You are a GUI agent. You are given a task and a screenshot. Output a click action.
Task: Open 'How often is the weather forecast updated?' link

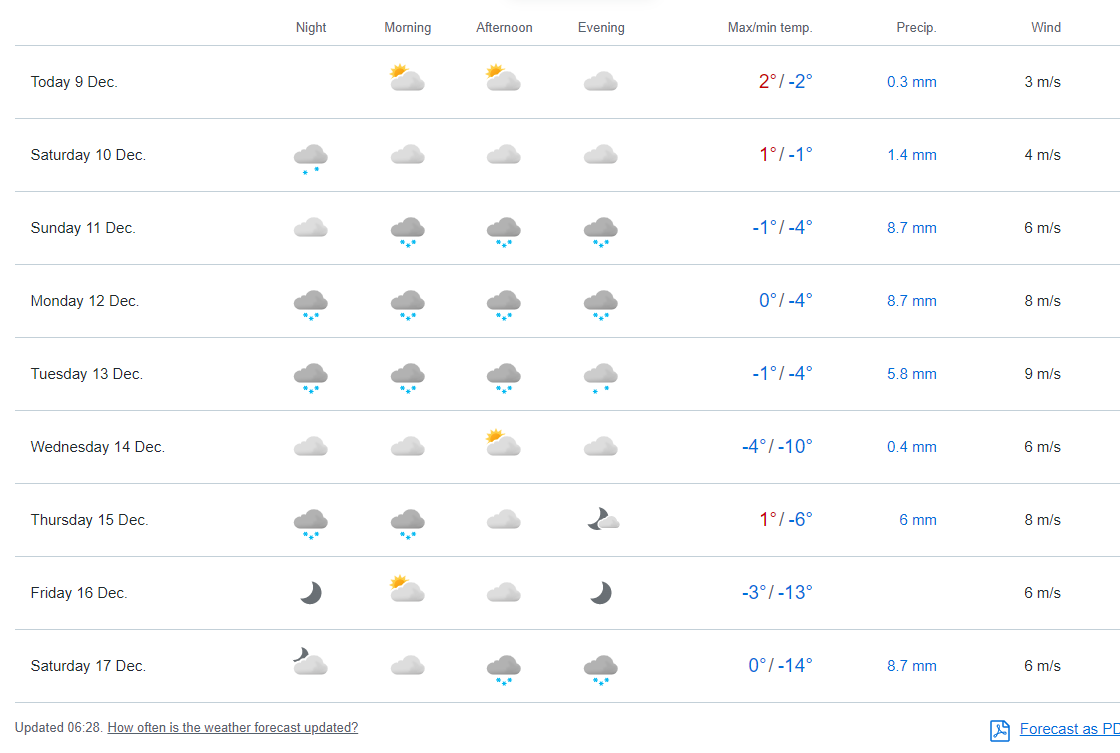click(x=232, y=728)
